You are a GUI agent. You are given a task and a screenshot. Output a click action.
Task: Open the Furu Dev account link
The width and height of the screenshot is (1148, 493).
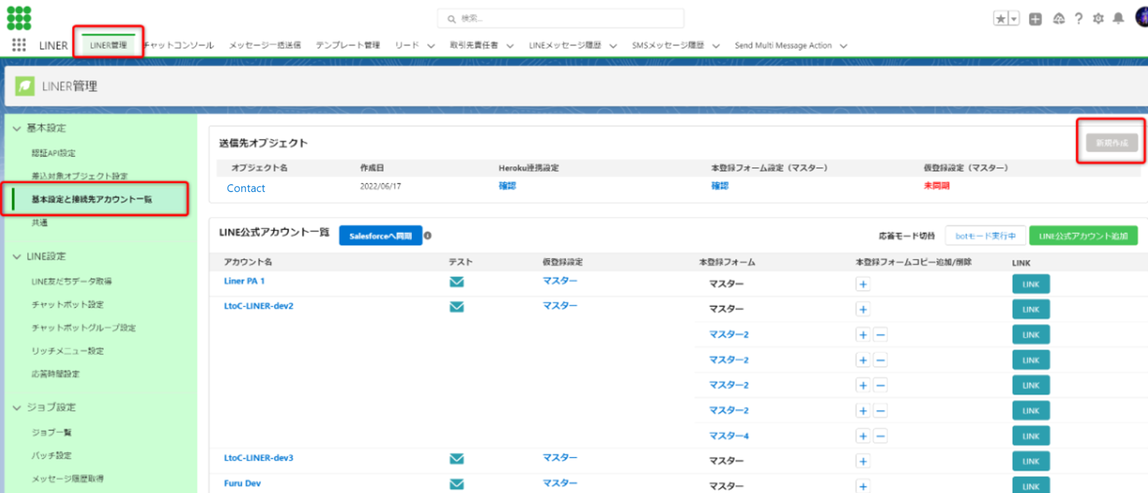[242, 483]
